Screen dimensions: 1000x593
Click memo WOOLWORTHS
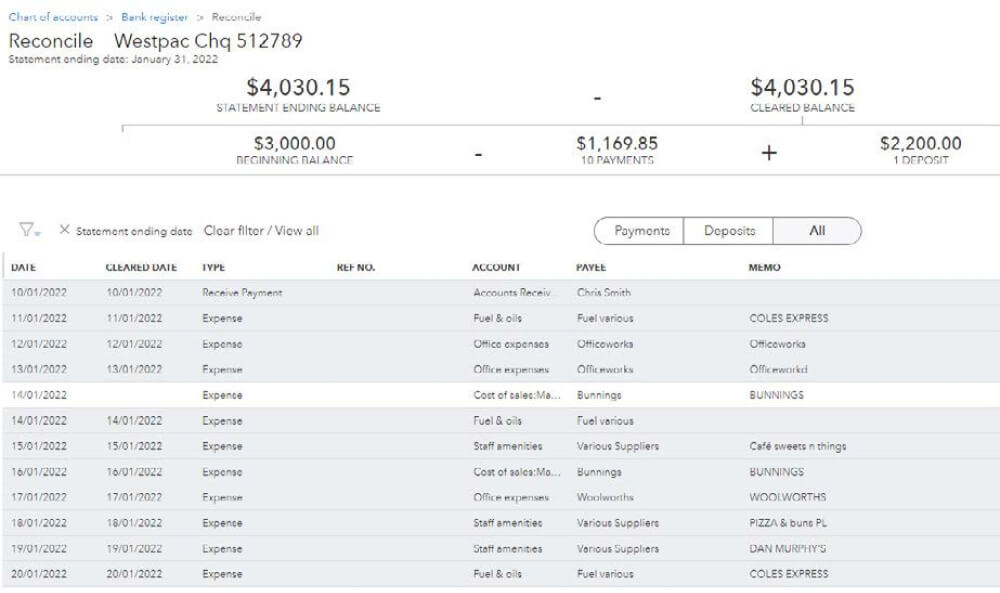click(x=788, y=497)
